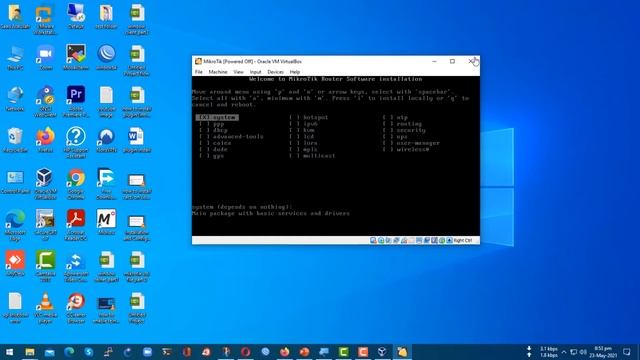Open File Explorer from the taskbar

click(x=29, y=352)
